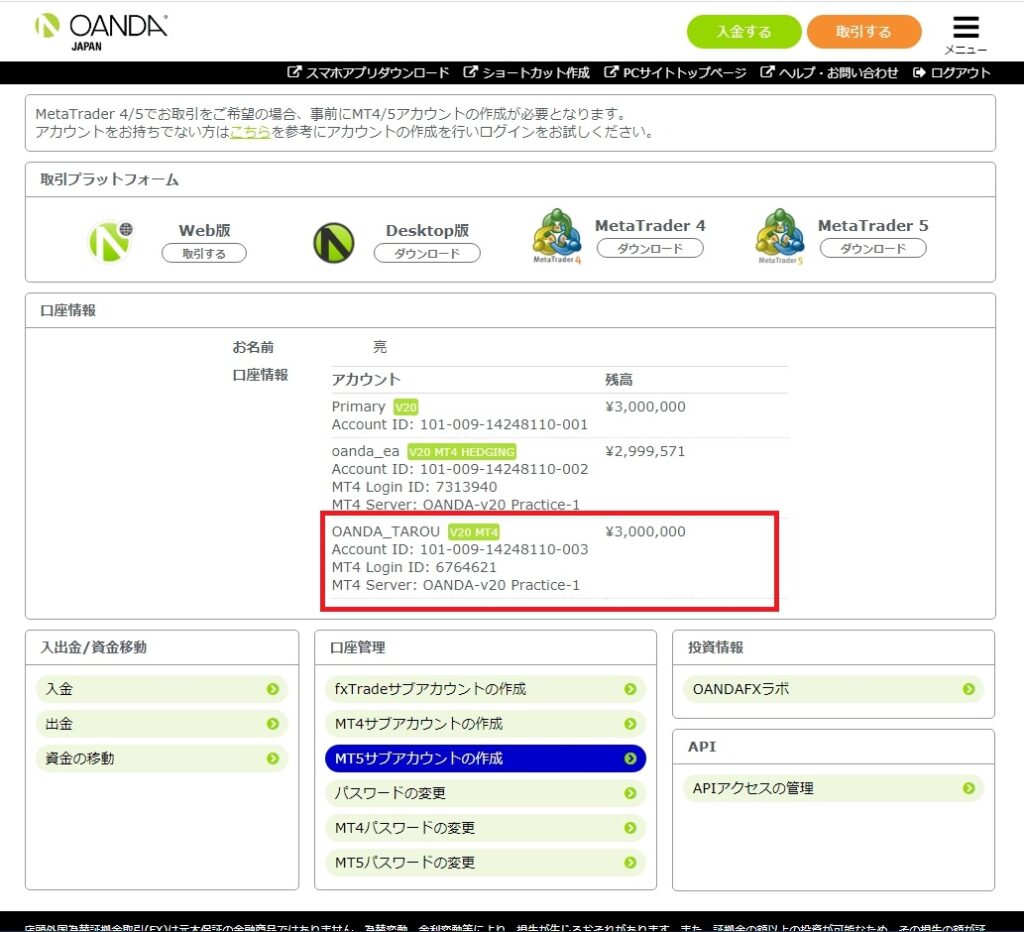Open MT4パスワードの変更

click(485, 828)
